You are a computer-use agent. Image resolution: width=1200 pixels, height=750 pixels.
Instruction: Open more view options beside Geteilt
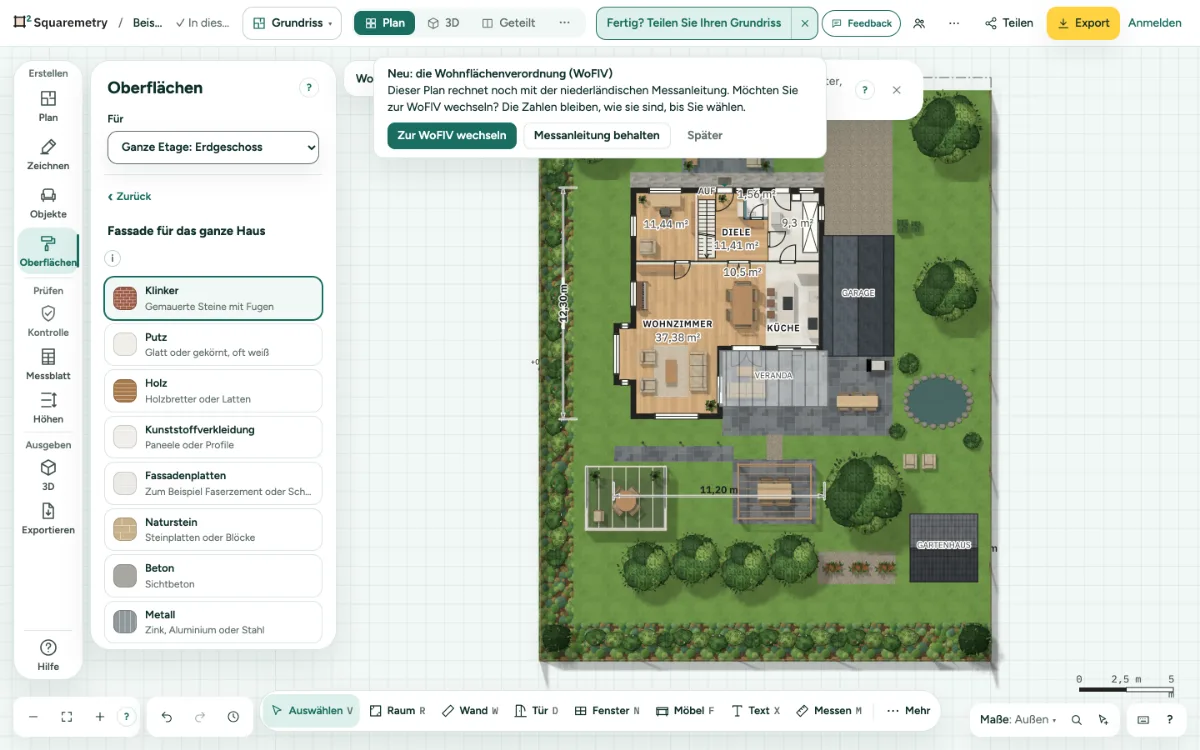click(564, 23)
